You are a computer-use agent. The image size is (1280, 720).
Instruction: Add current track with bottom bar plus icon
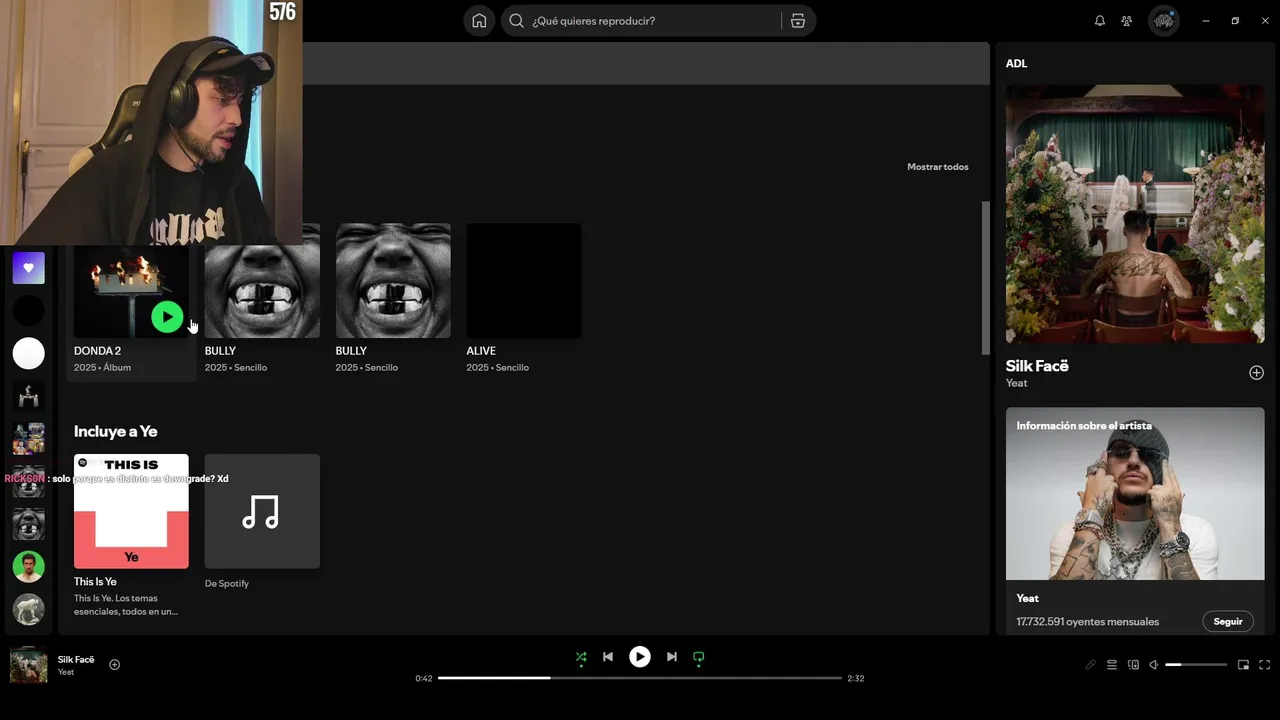(x=114, y=665)
